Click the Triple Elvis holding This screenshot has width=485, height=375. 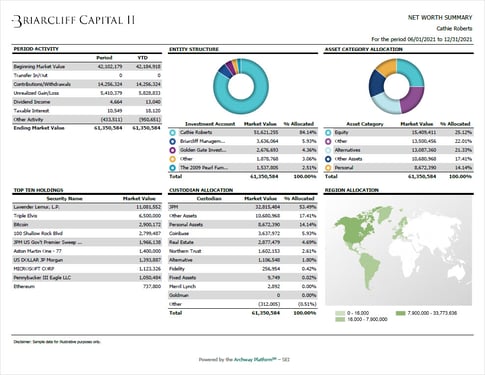(25, 216)
